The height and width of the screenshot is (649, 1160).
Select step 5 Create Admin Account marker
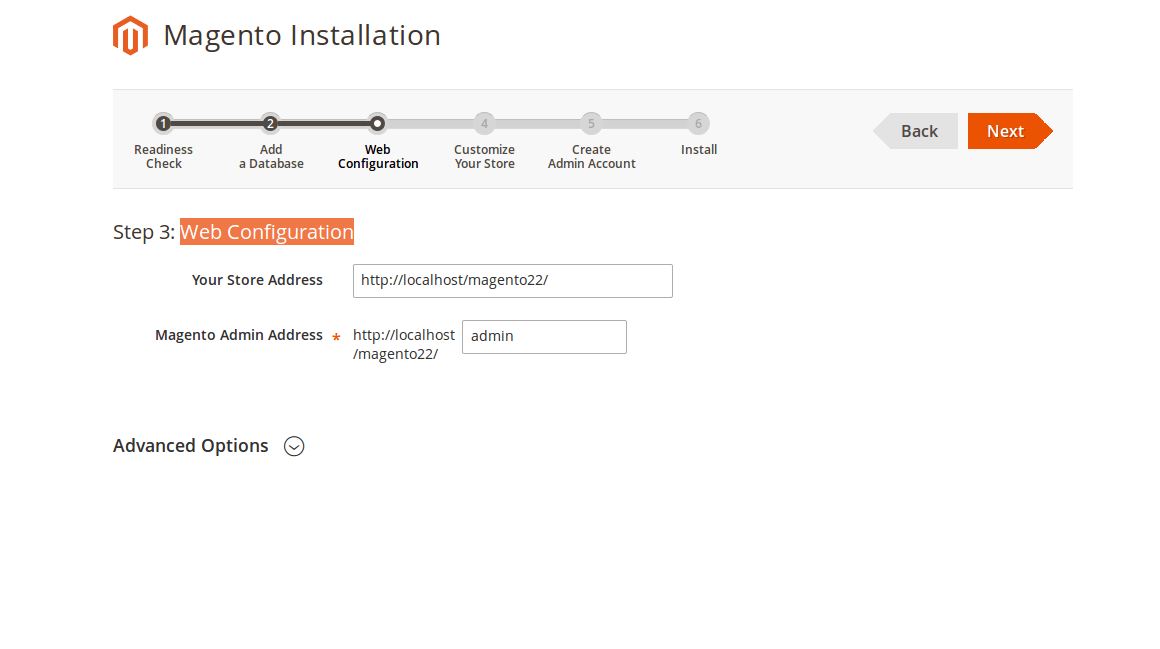591,124
